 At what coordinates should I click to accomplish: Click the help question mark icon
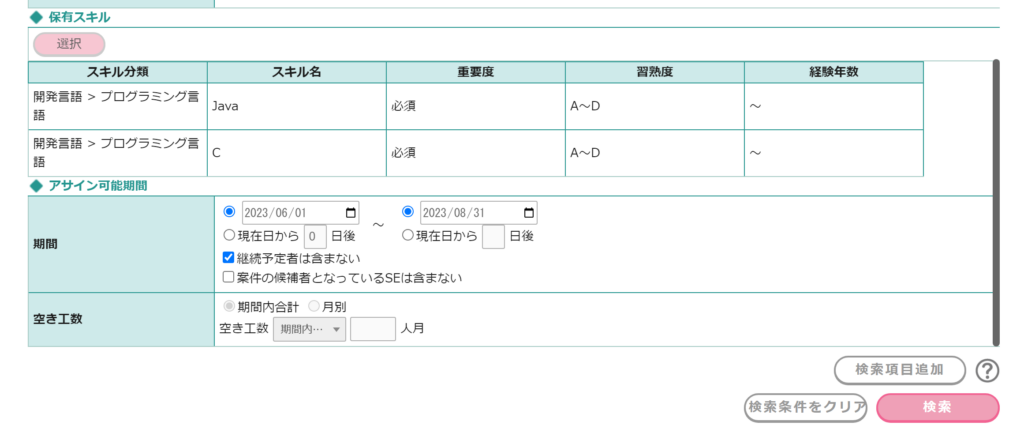point(987,370)
